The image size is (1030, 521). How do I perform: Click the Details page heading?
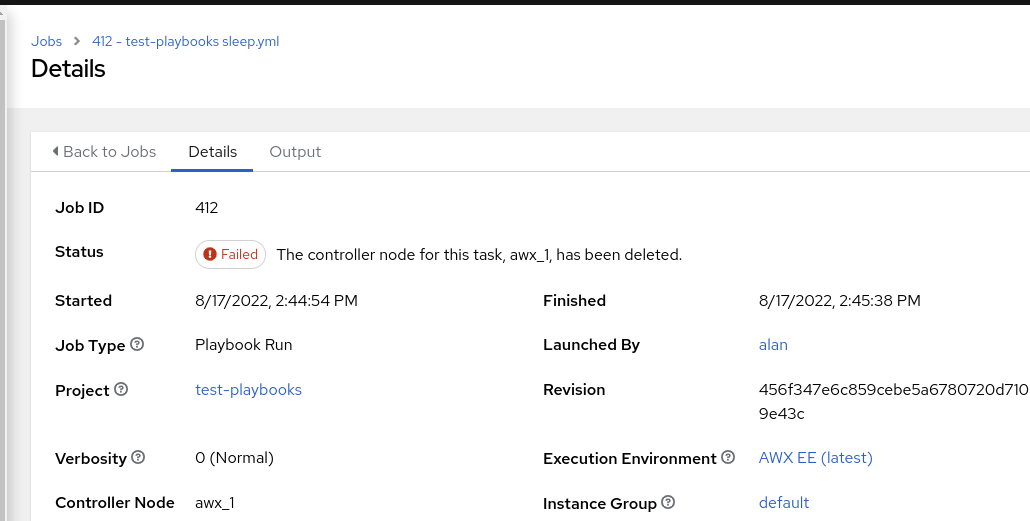coord(68,69)
